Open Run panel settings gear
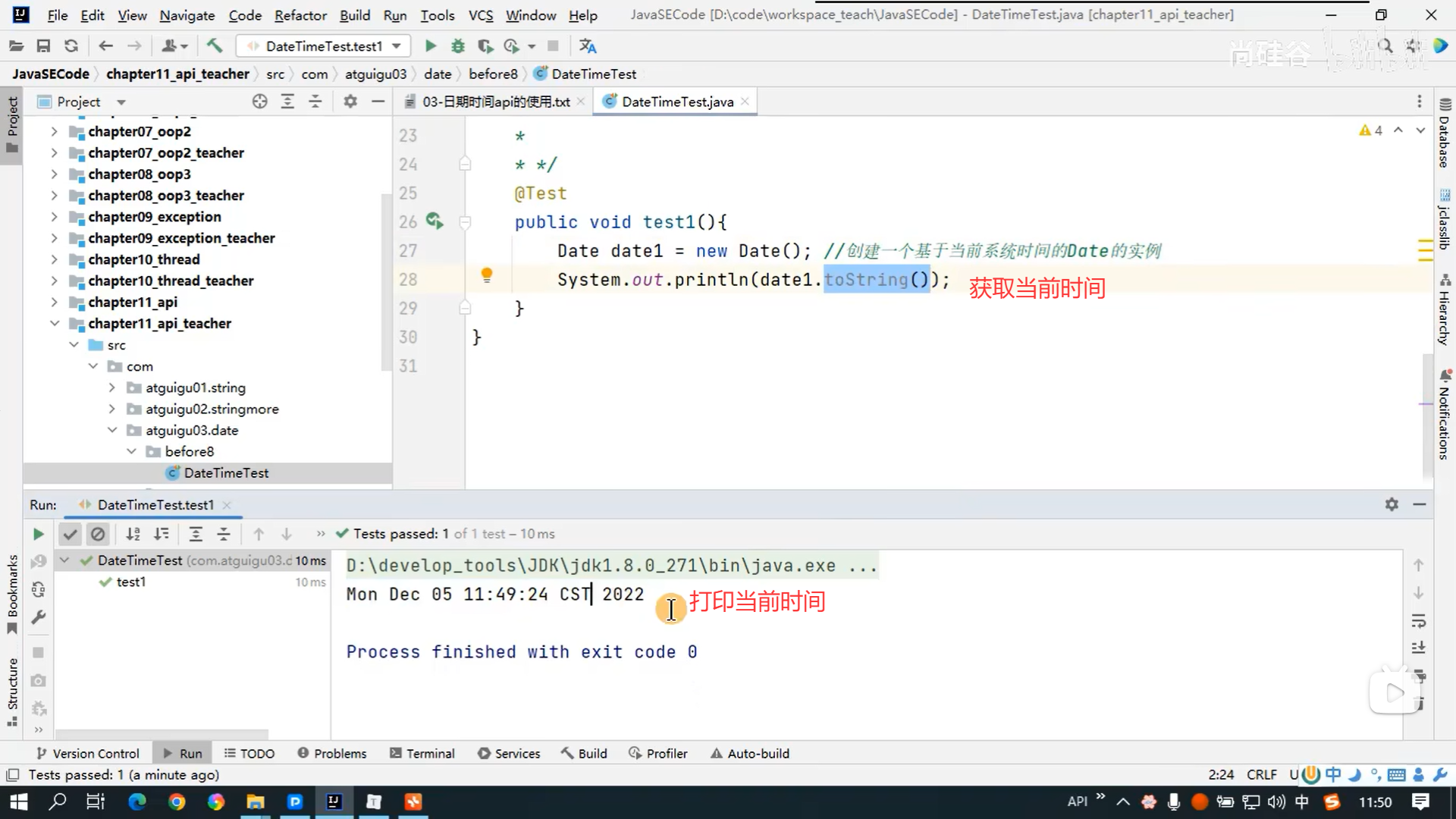The width and height of the screenshot is (1456, 819). [1392, 504]
